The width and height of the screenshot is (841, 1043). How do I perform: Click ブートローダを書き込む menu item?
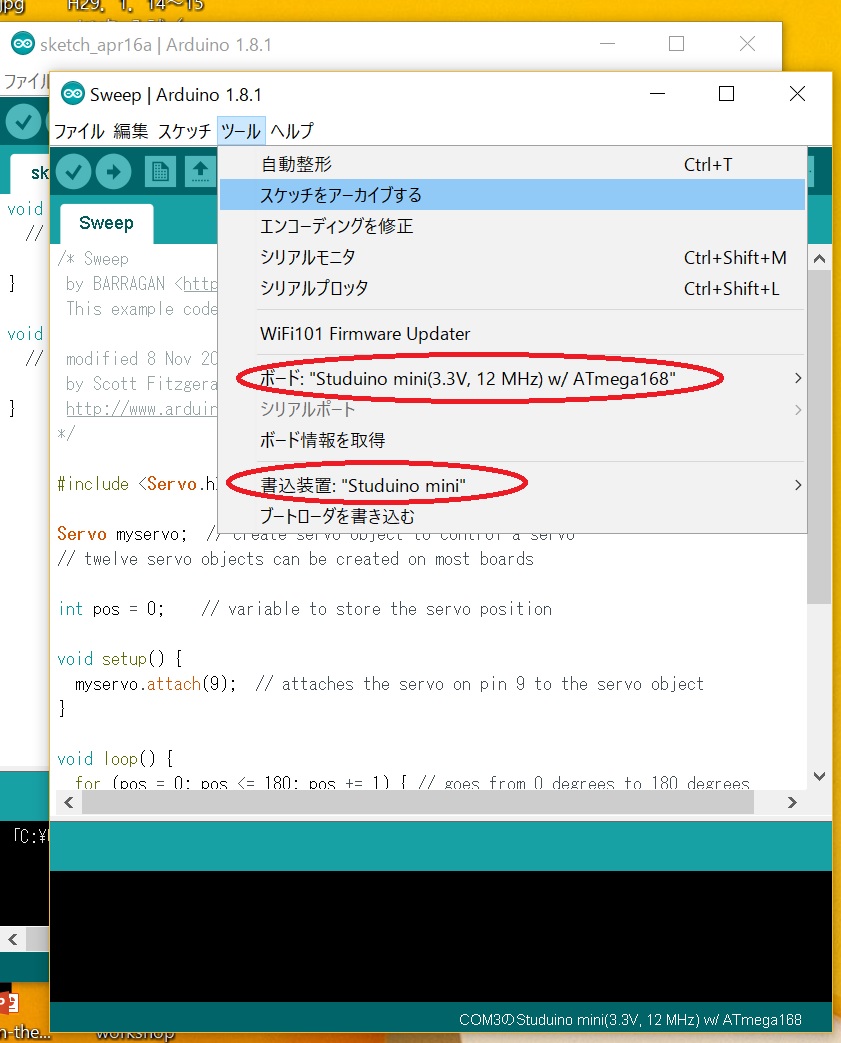point(336,516)
